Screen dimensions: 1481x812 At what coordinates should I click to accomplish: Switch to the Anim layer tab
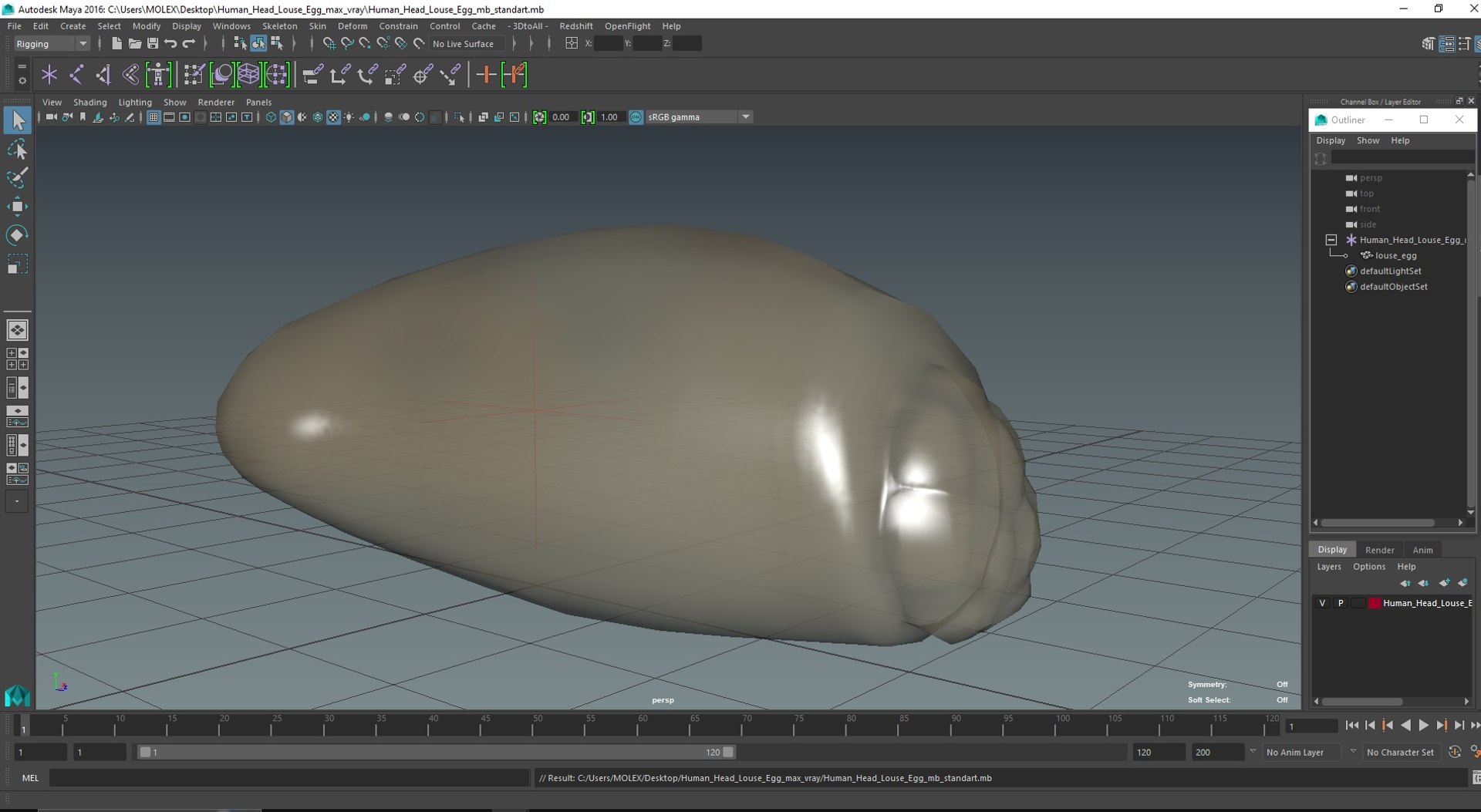point(1422,551)
